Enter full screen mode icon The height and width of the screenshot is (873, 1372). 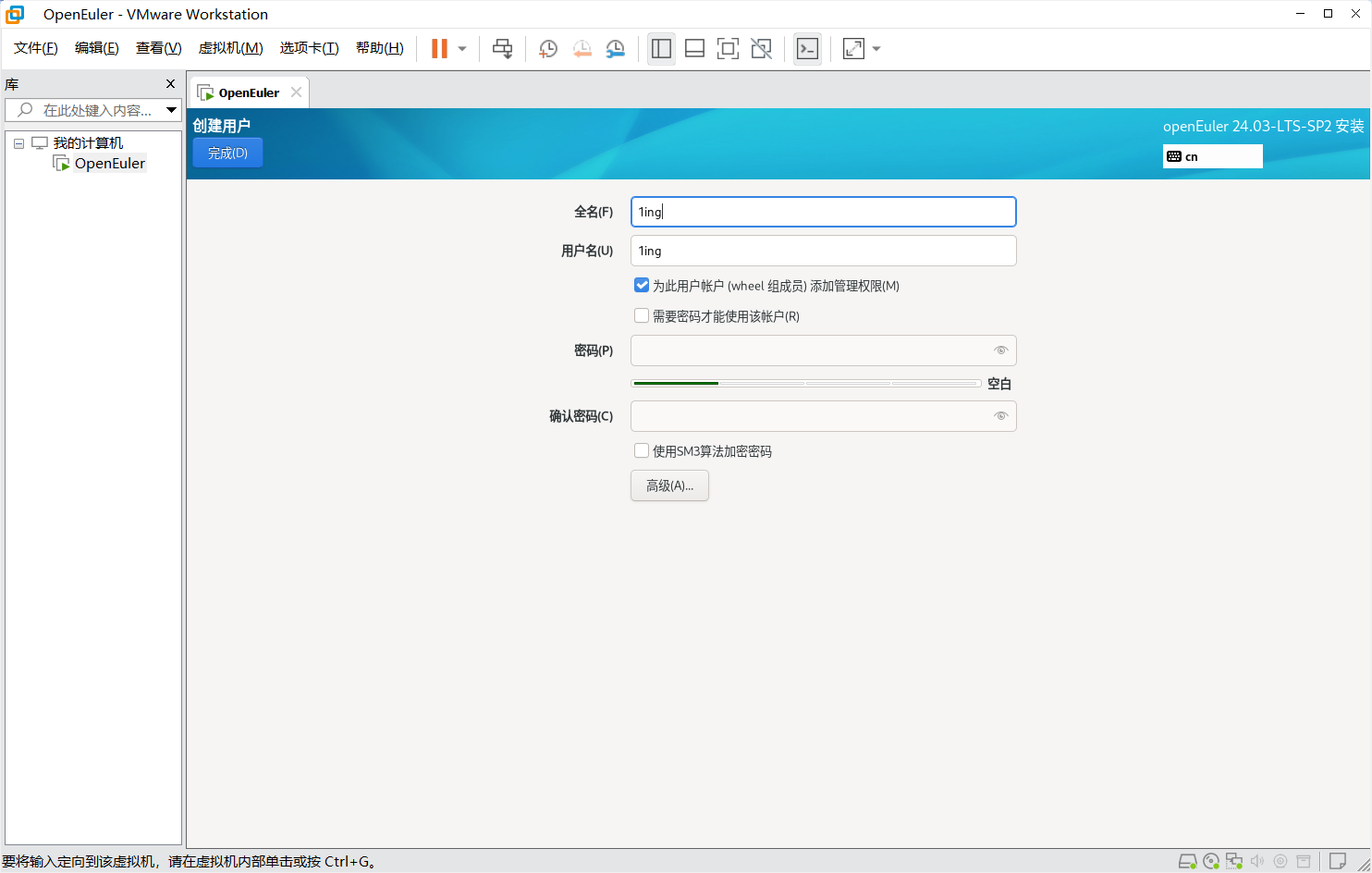[x=728, y=49]
